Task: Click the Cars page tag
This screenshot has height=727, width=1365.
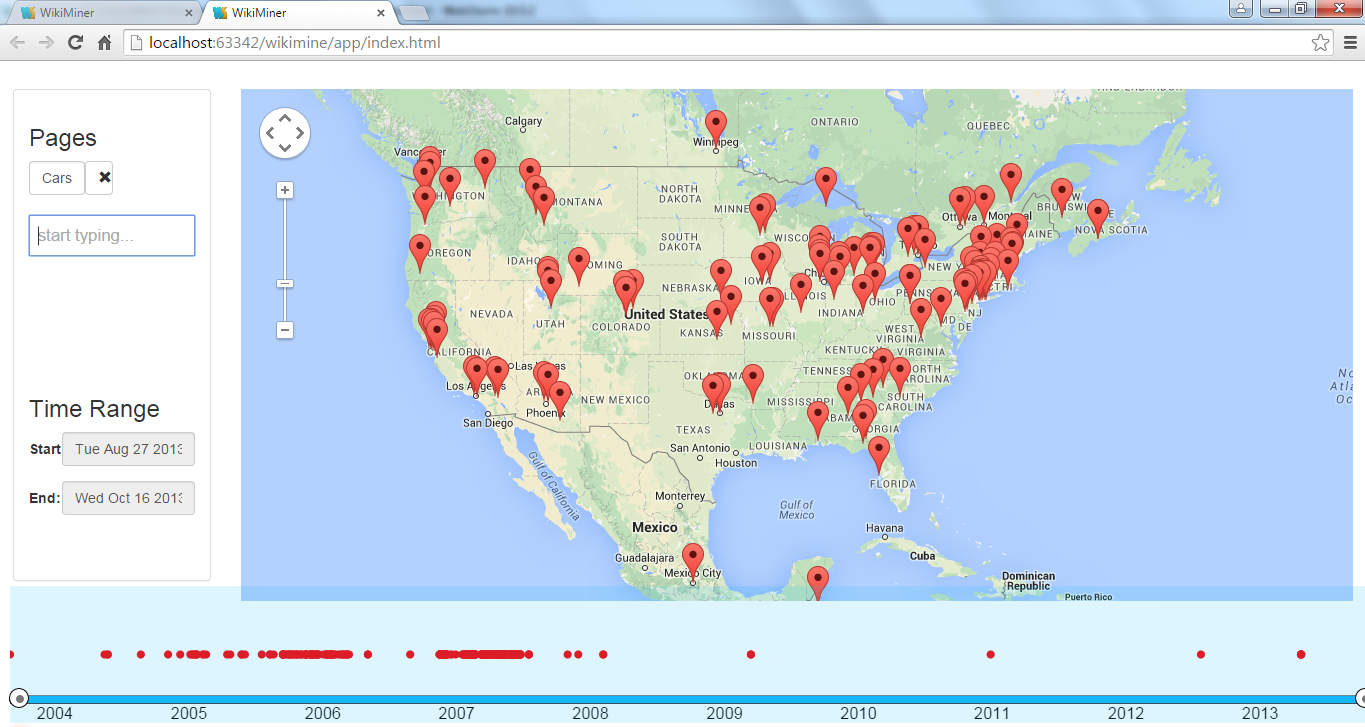Action: click(x=57, y=178)
